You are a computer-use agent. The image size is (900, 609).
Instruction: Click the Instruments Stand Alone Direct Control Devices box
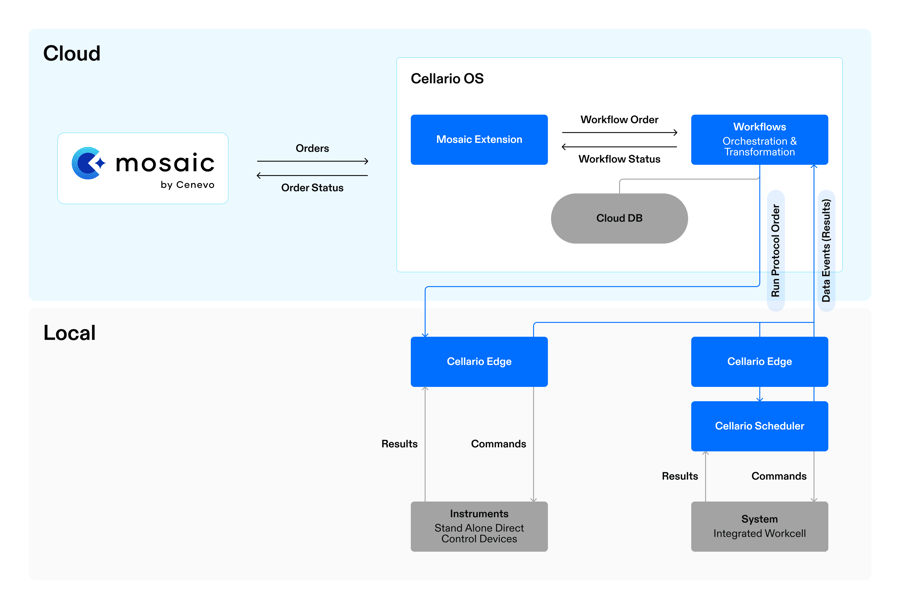479,526
